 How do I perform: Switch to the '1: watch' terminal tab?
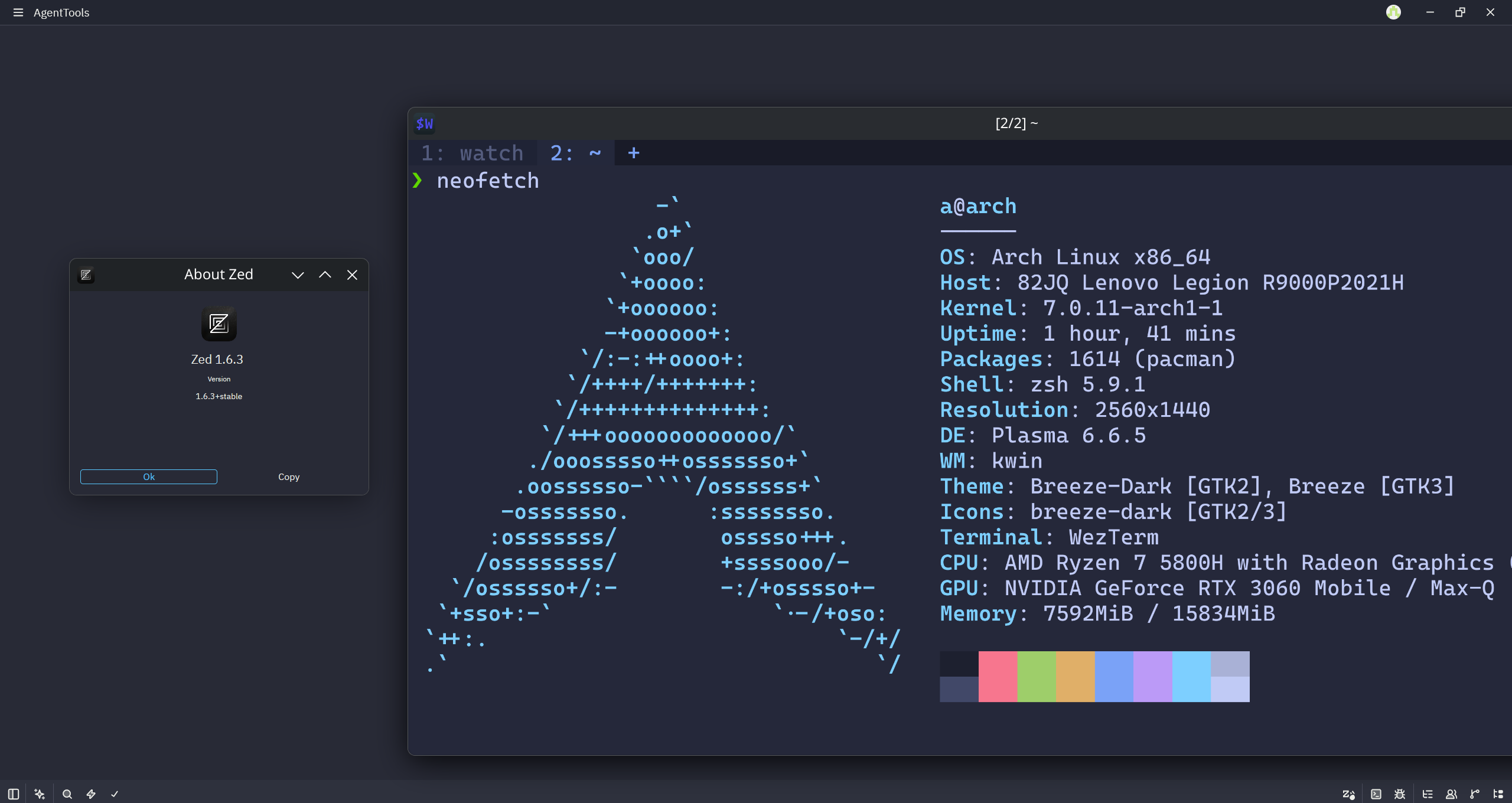tap(472, 154)
